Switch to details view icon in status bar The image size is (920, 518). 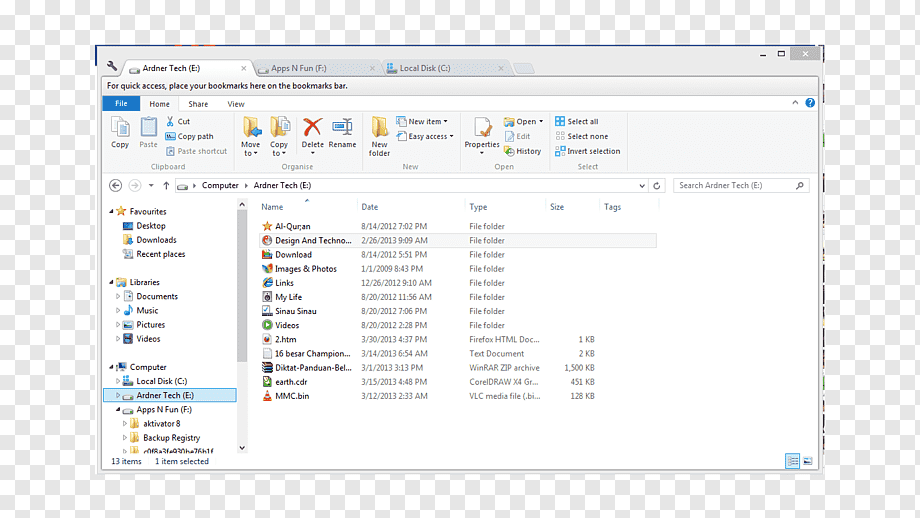(x=792, y=461)
